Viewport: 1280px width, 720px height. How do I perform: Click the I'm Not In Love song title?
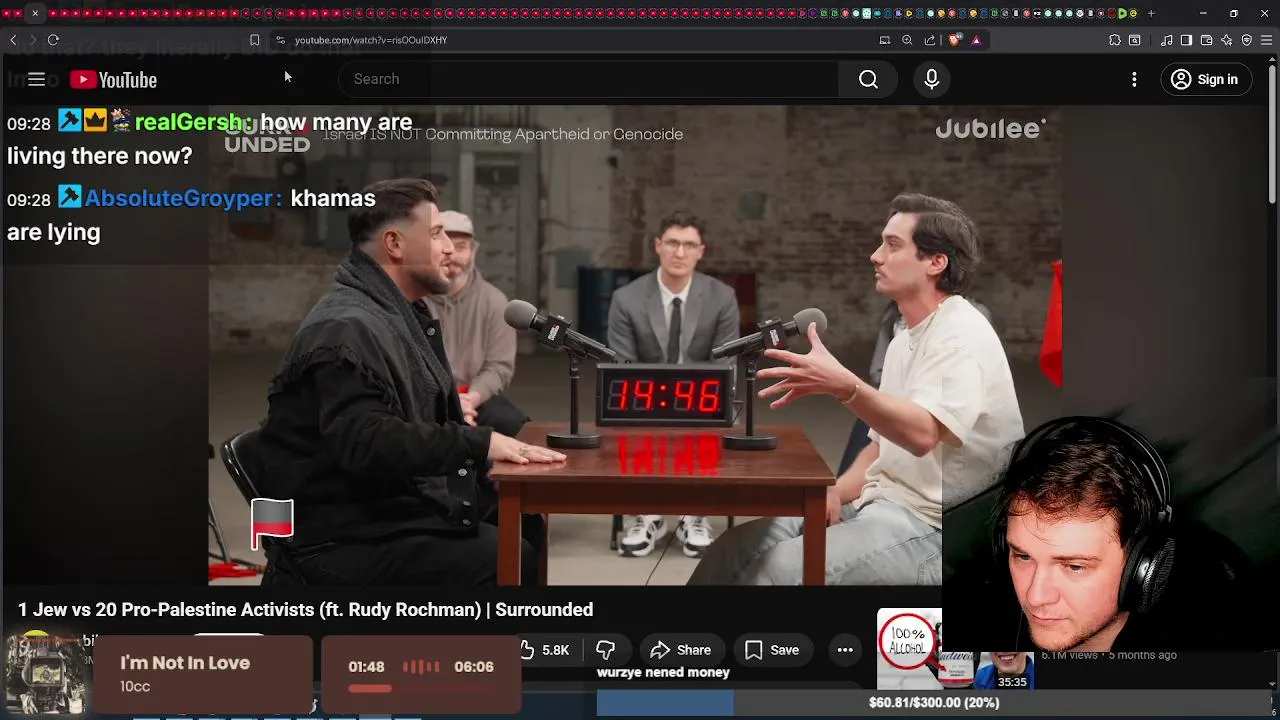[x=185, y=663]
